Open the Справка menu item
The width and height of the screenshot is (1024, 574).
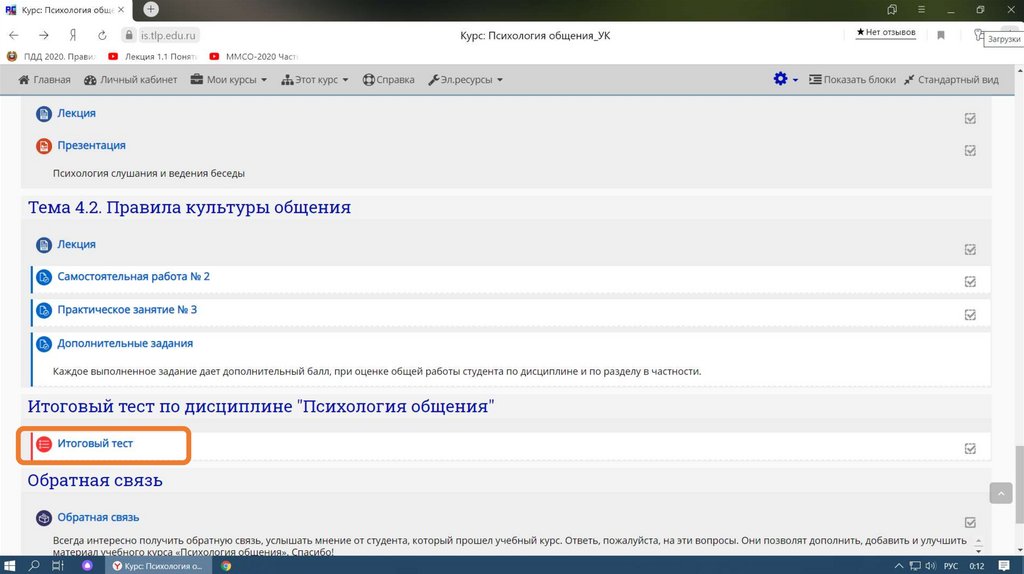388,80
